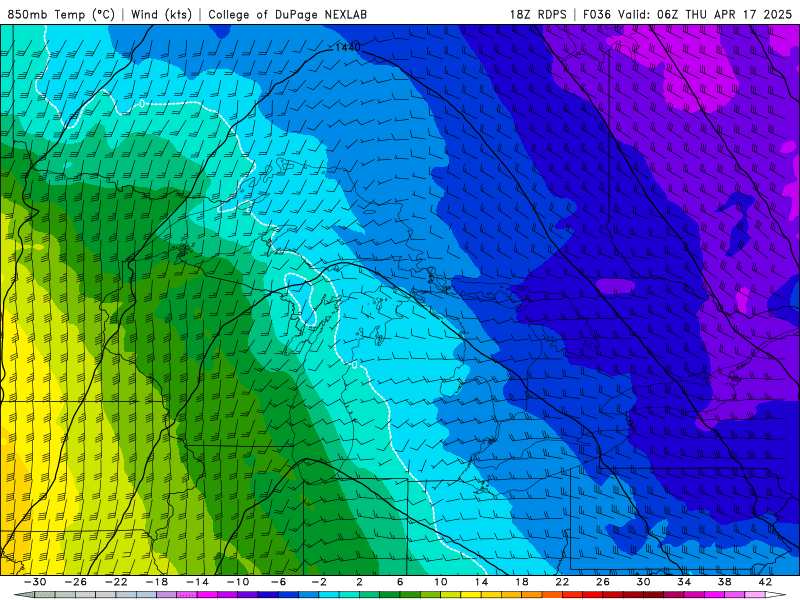The image size is (800, 600).
Task: Select the College of DuPage NEXLAB text
Action: (287, 14)
